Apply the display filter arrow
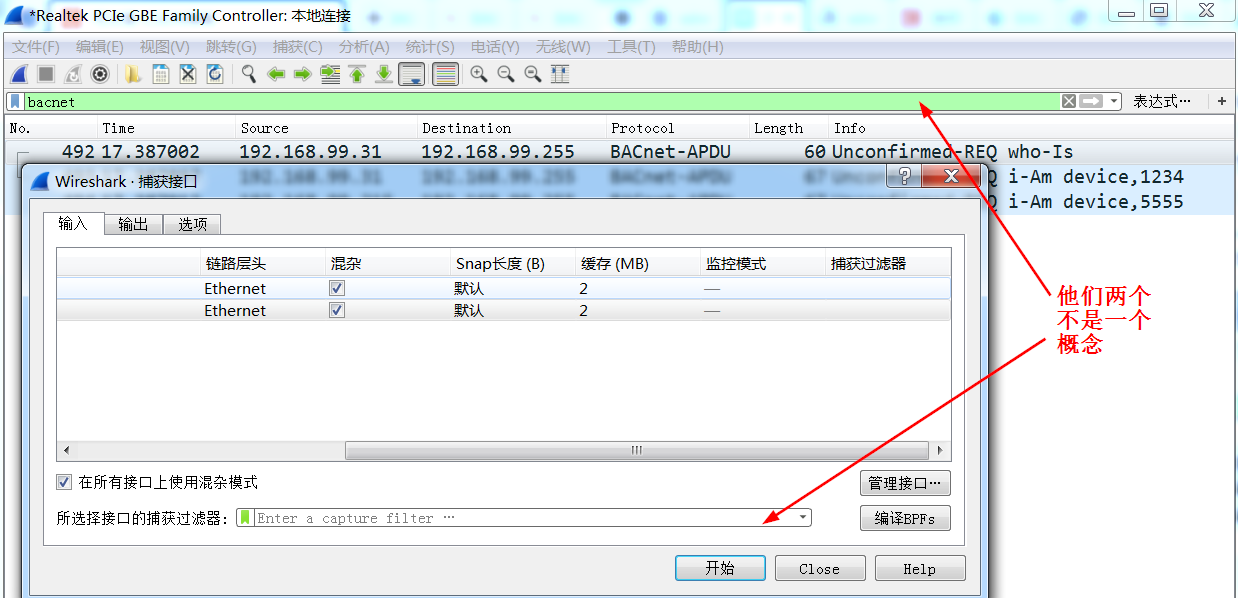 [x=1090, y=101]
